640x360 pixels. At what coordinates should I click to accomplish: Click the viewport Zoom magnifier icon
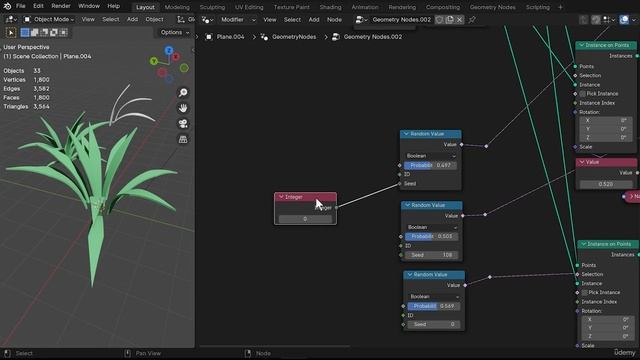[x=183, y=93]
